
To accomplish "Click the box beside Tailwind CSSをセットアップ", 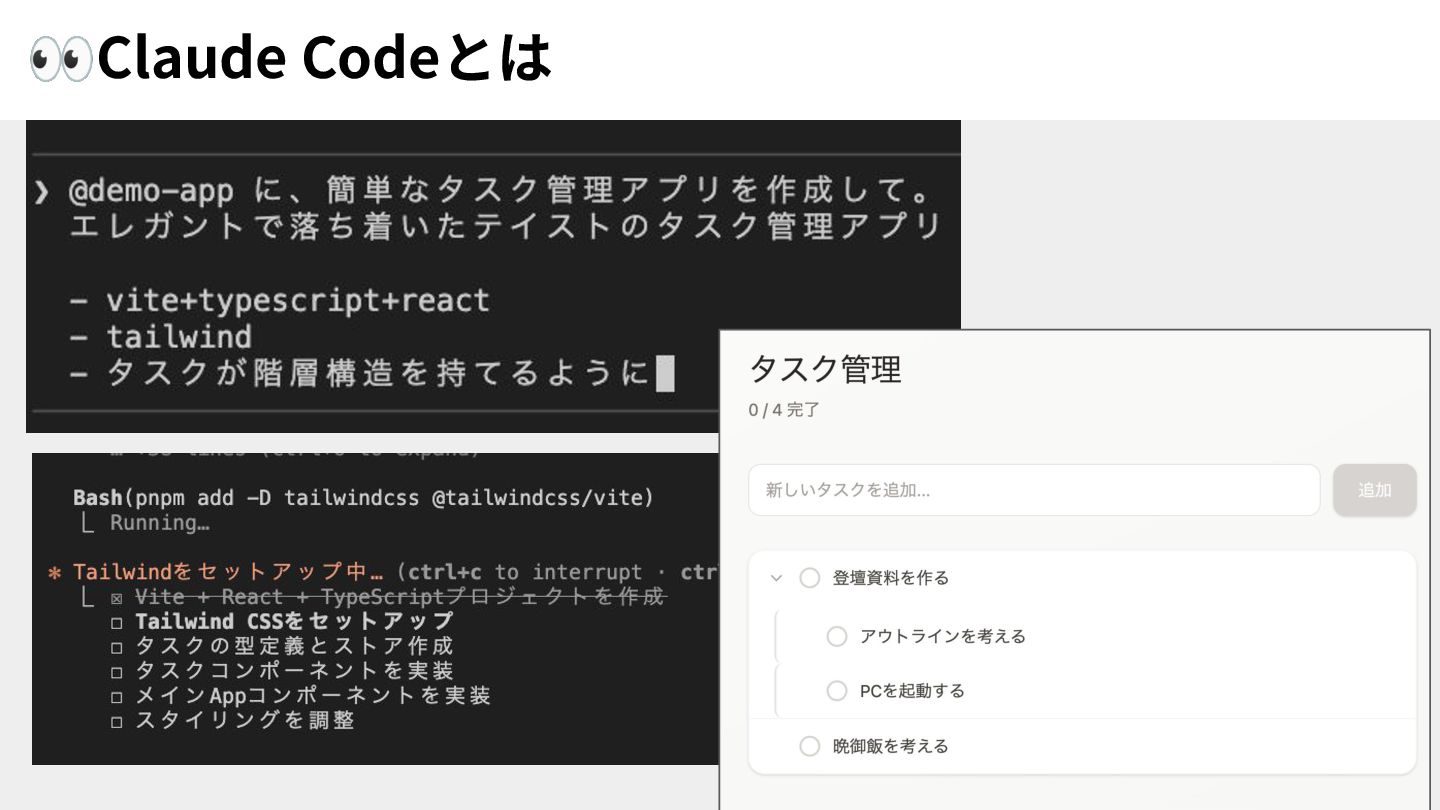I will click(117, 622).
